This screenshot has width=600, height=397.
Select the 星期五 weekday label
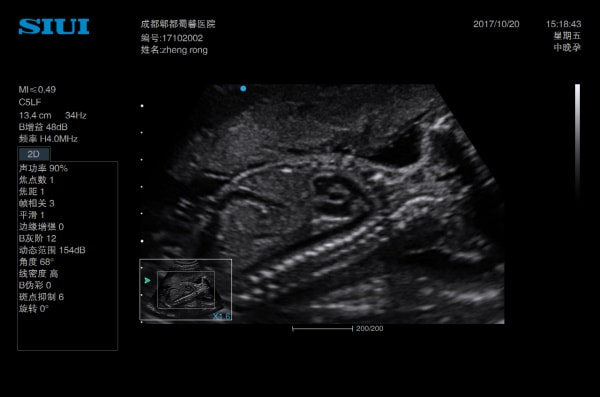[567, 36]
